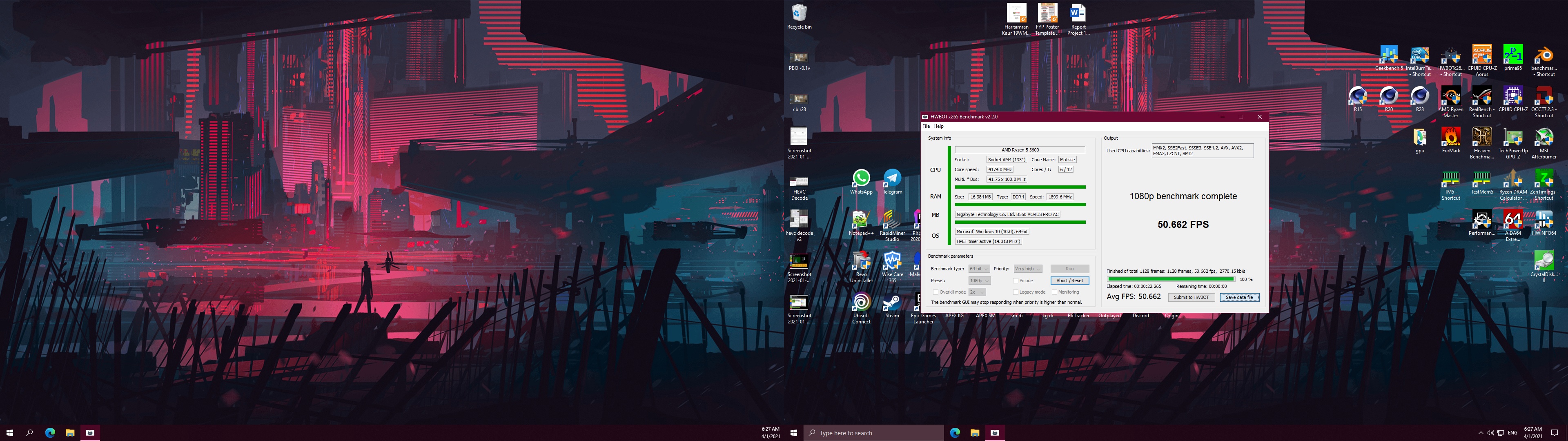Click the ENG language indicator
Screen dimensions: 1568x441
1512,433
